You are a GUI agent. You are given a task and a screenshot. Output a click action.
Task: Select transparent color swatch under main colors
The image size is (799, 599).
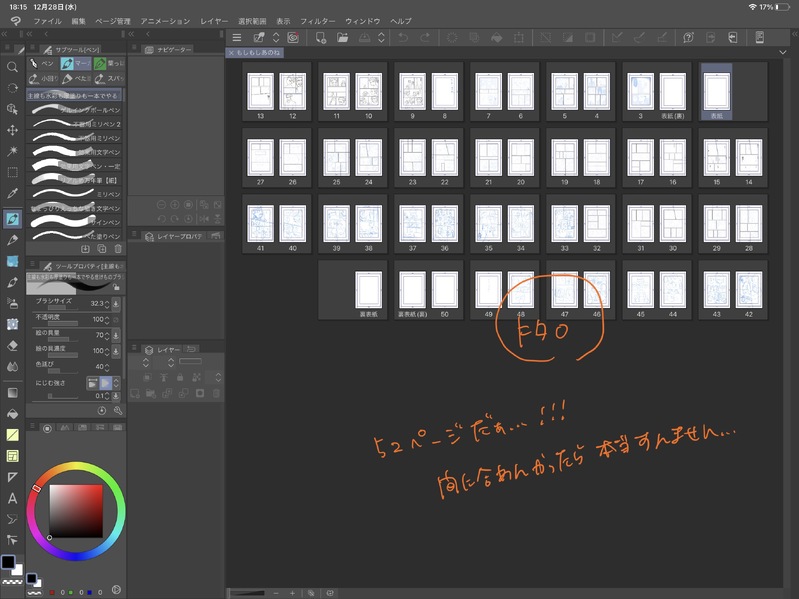click(12, 582)
